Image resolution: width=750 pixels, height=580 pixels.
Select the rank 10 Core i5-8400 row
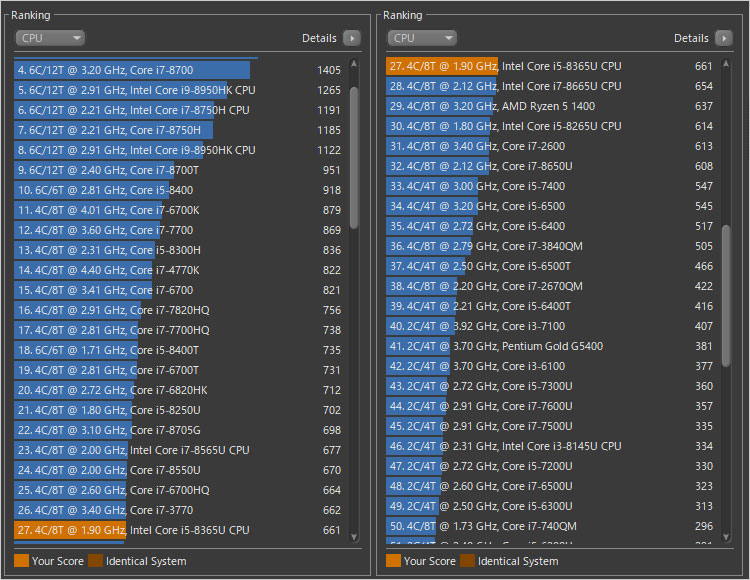point(178,190)
